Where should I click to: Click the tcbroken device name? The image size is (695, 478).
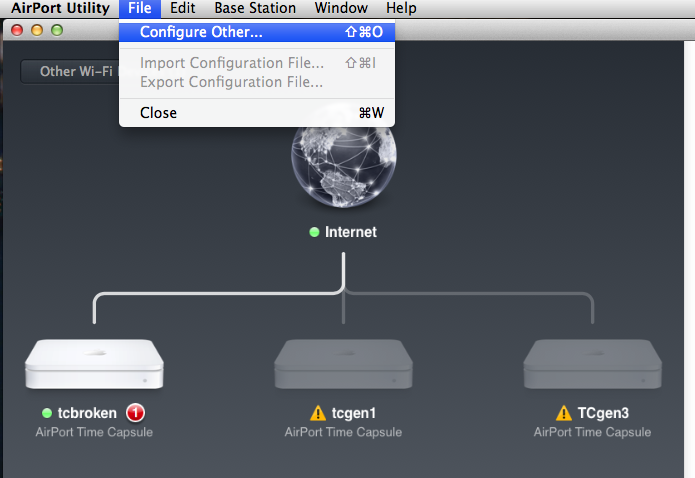(x=87, y=413)
